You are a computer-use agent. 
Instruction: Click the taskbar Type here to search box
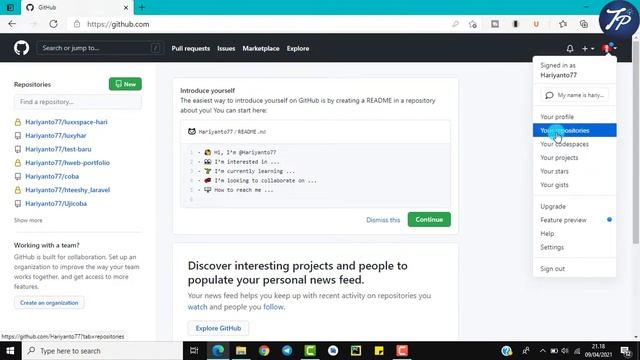tap(102, 351)
